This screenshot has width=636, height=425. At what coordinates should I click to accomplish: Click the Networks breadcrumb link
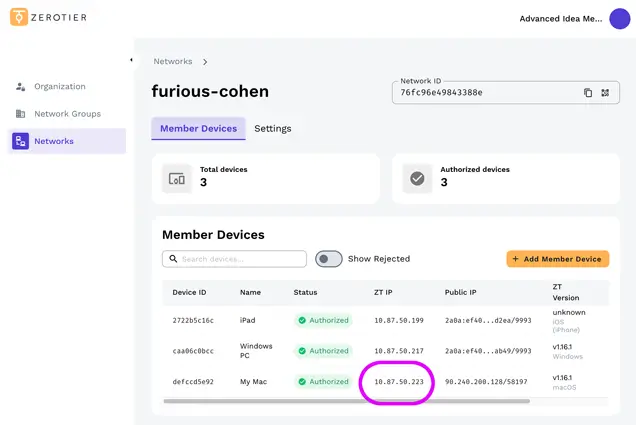173,62
